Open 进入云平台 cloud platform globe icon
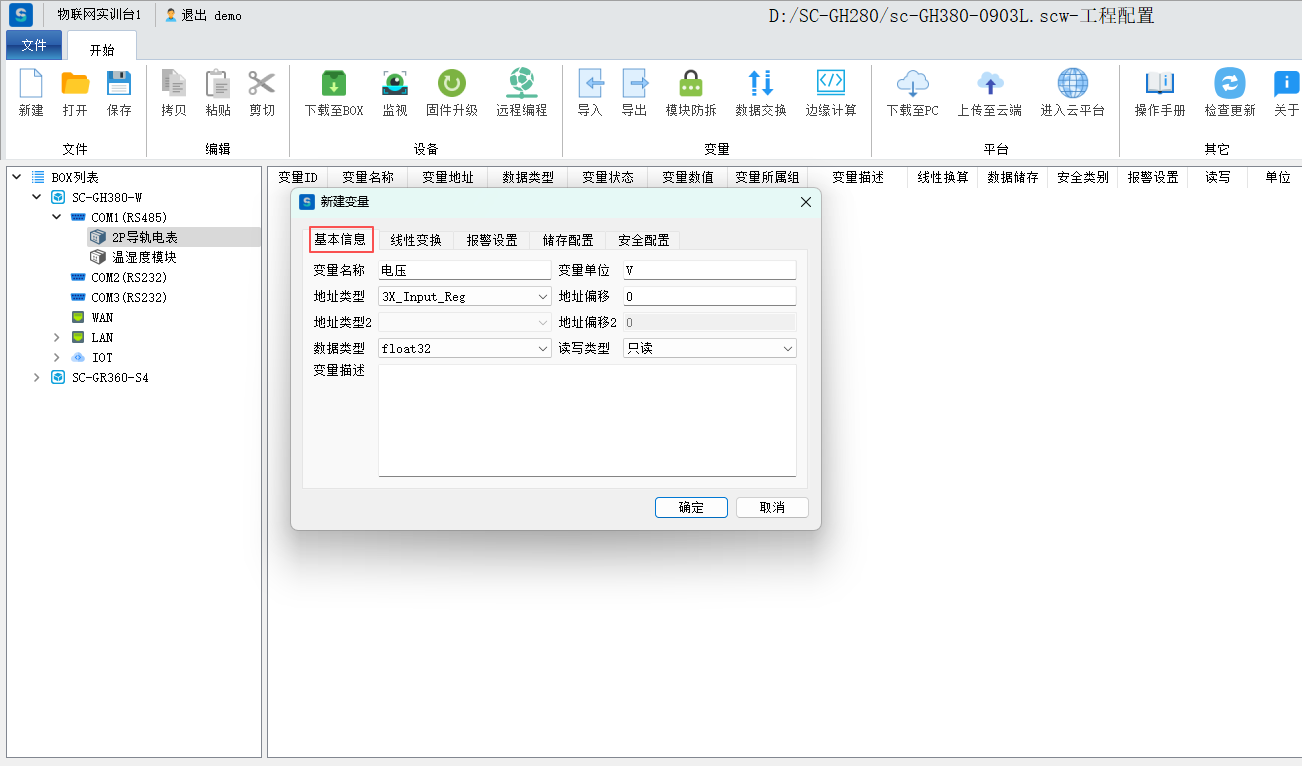Image resolution: width=1302 pixels, height=766 pixels. [1072, 85]
